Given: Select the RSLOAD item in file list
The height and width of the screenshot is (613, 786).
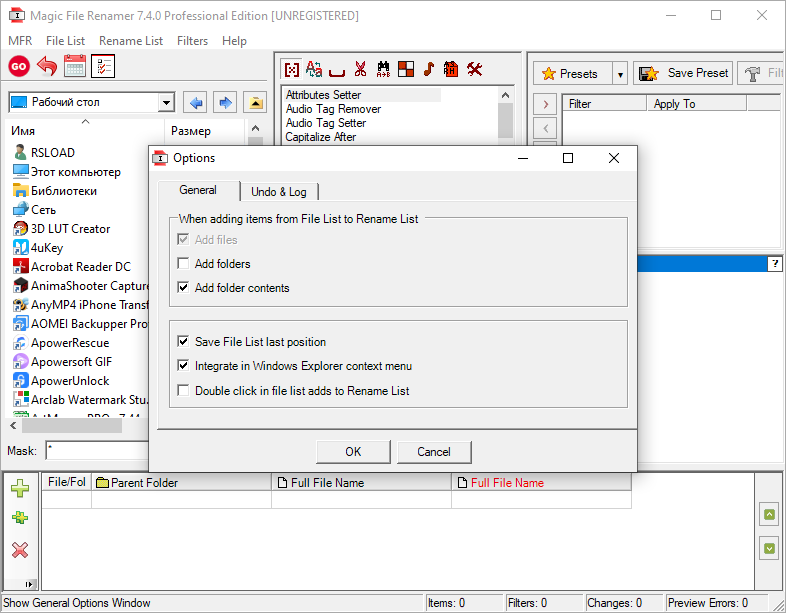Looking at the screenshot, I should coord(44,152).
